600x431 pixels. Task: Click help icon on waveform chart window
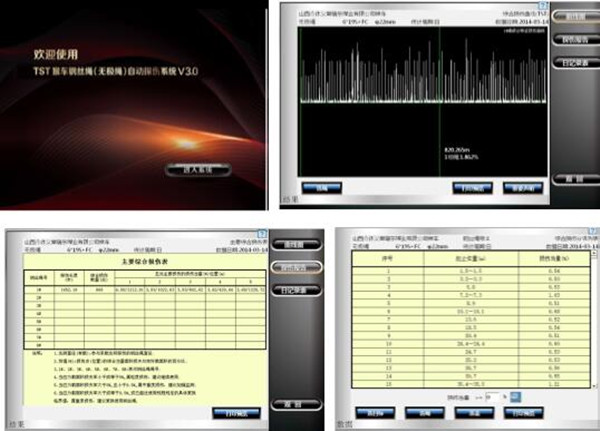click(542, 6)
